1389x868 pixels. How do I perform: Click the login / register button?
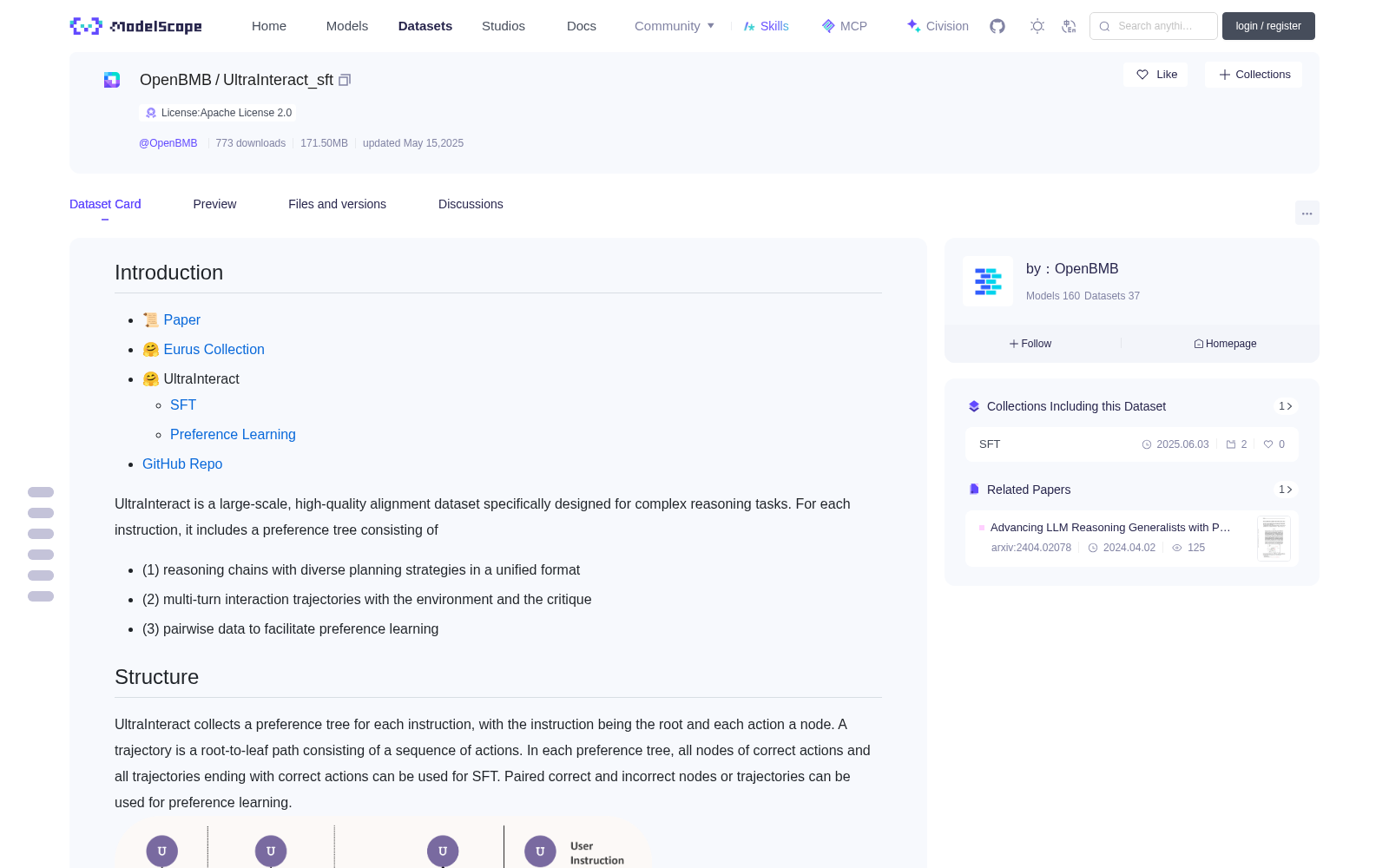[1268, 26]
